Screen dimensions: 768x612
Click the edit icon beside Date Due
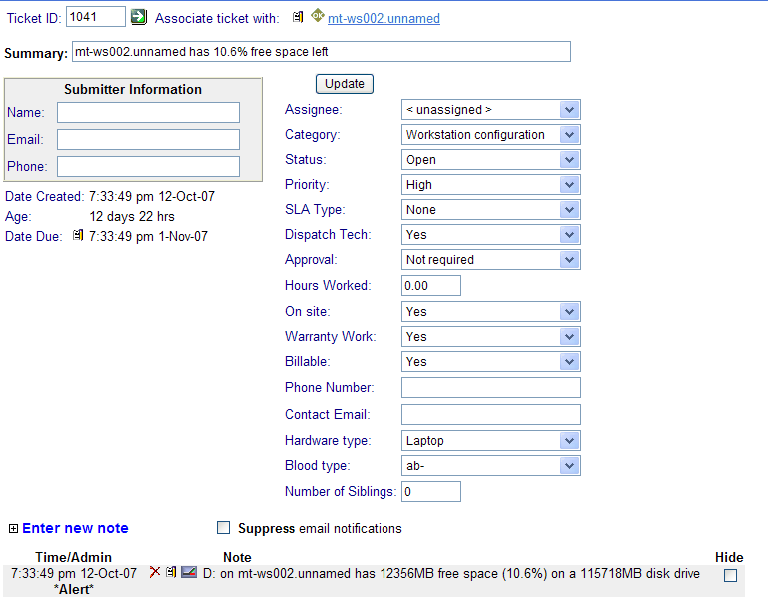click(x=78, y=236)
